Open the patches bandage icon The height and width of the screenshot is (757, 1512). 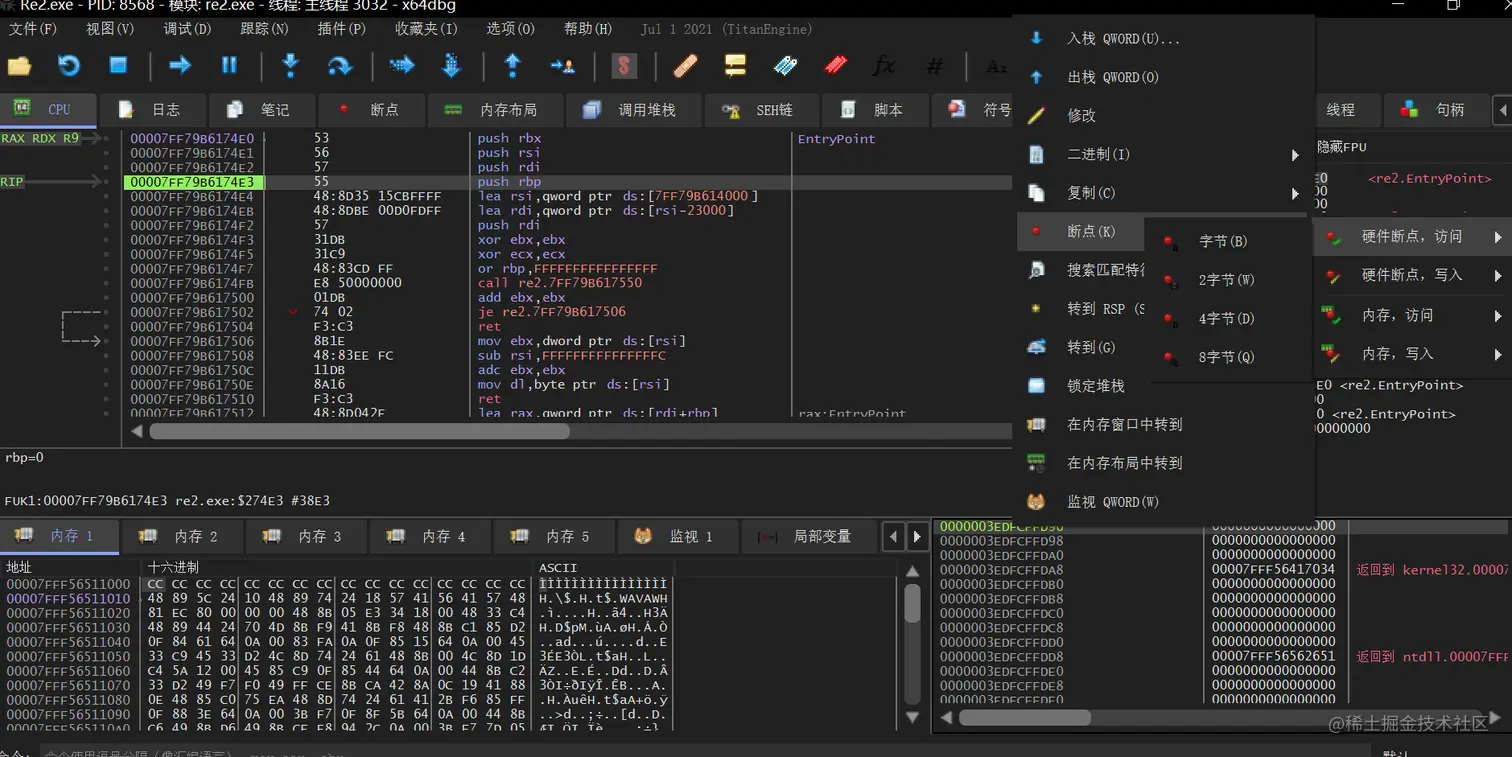click(686, 66)
